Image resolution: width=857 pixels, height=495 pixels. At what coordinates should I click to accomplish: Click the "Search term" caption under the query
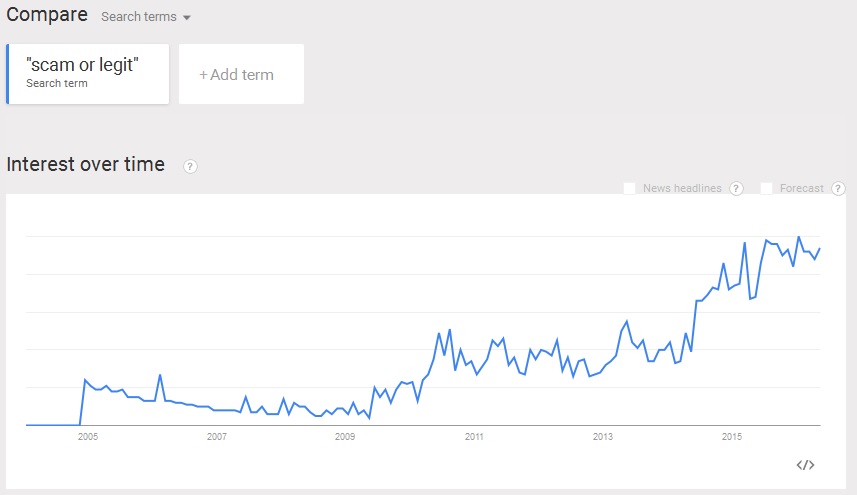click(x=57, y=84)
